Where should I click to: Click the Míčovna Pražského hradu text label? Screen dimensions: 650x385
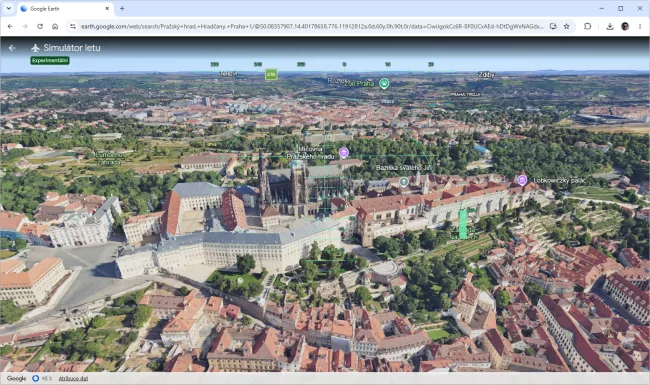pos(310,153)
